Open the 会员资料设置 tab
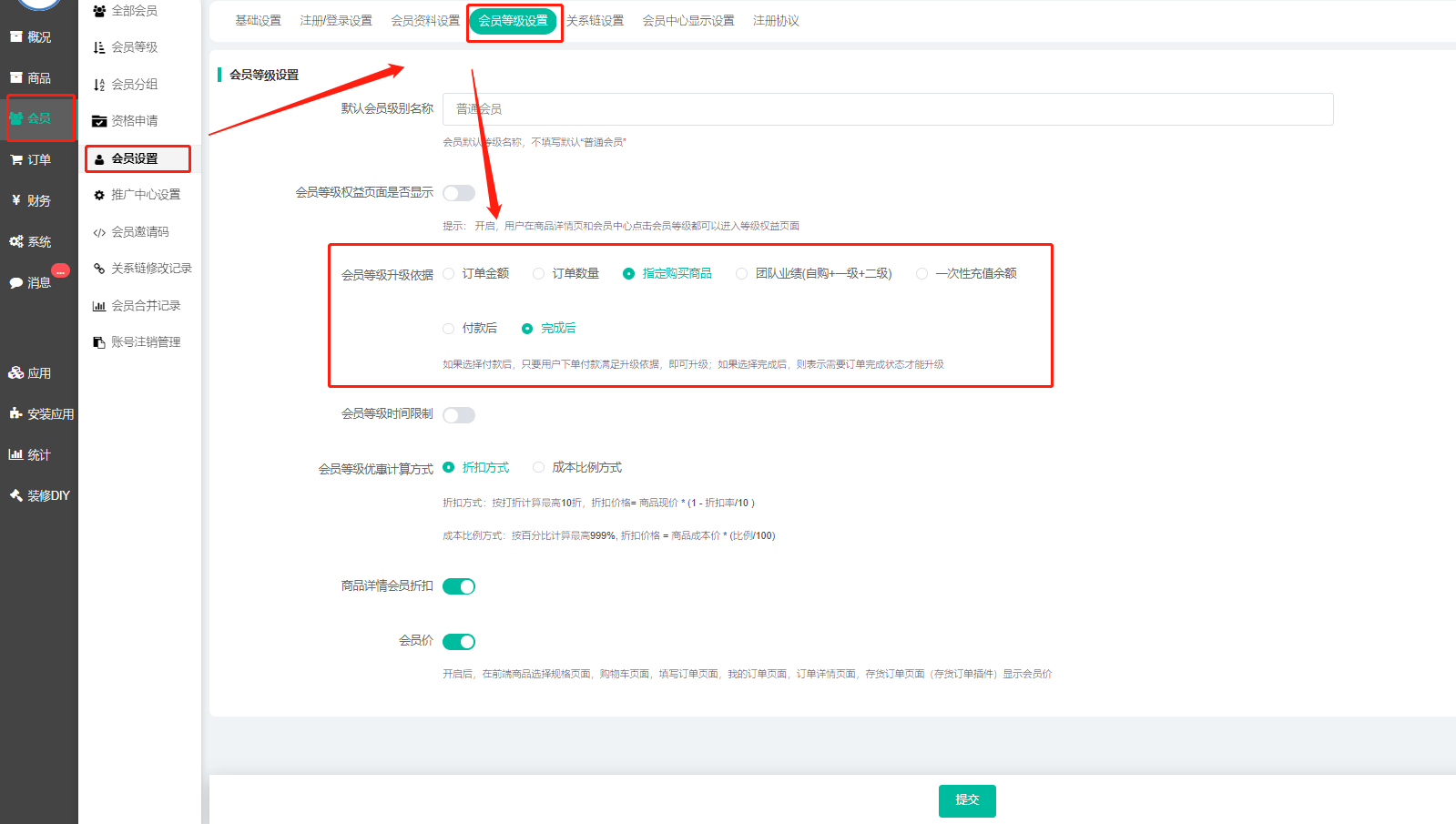 425,21
